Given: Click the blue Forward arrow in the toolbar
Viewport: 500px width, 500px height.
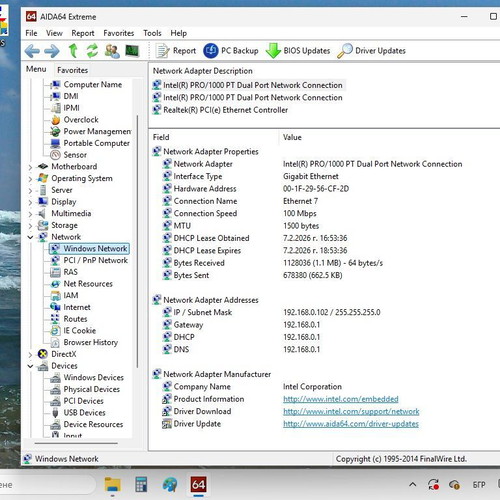Looking at the screenshot, I should [x=52, y=51].
